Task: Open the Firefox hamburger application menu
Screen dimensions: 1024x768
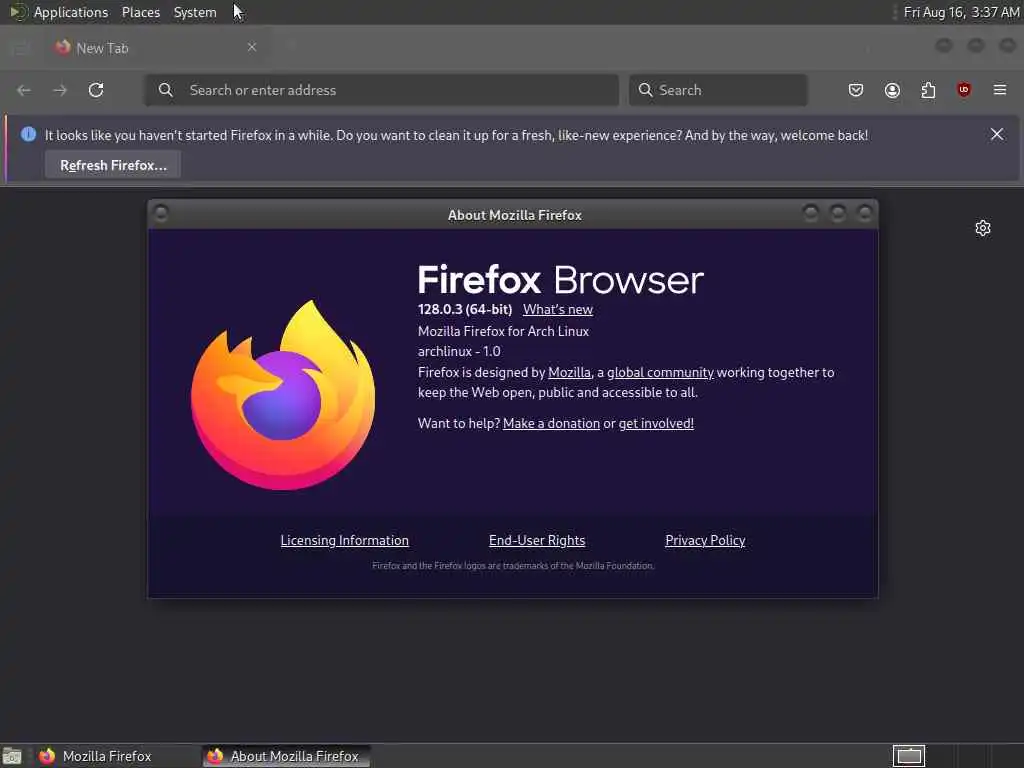Action: [1000, 90]
